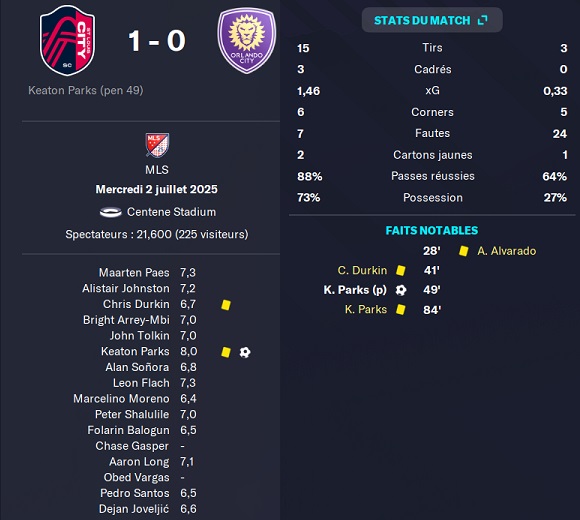
Task: Click the goal icon at minute 49'
Action: [401, 290]
